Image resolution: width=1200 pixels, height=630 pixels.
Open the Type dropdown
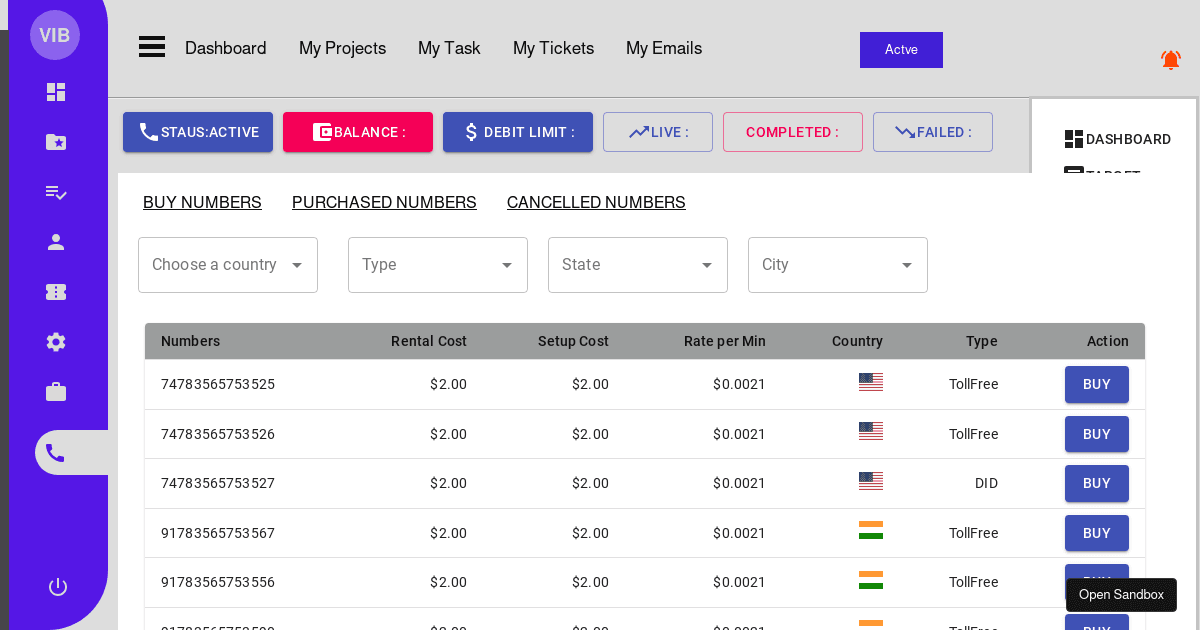click(x=438, y=265)
